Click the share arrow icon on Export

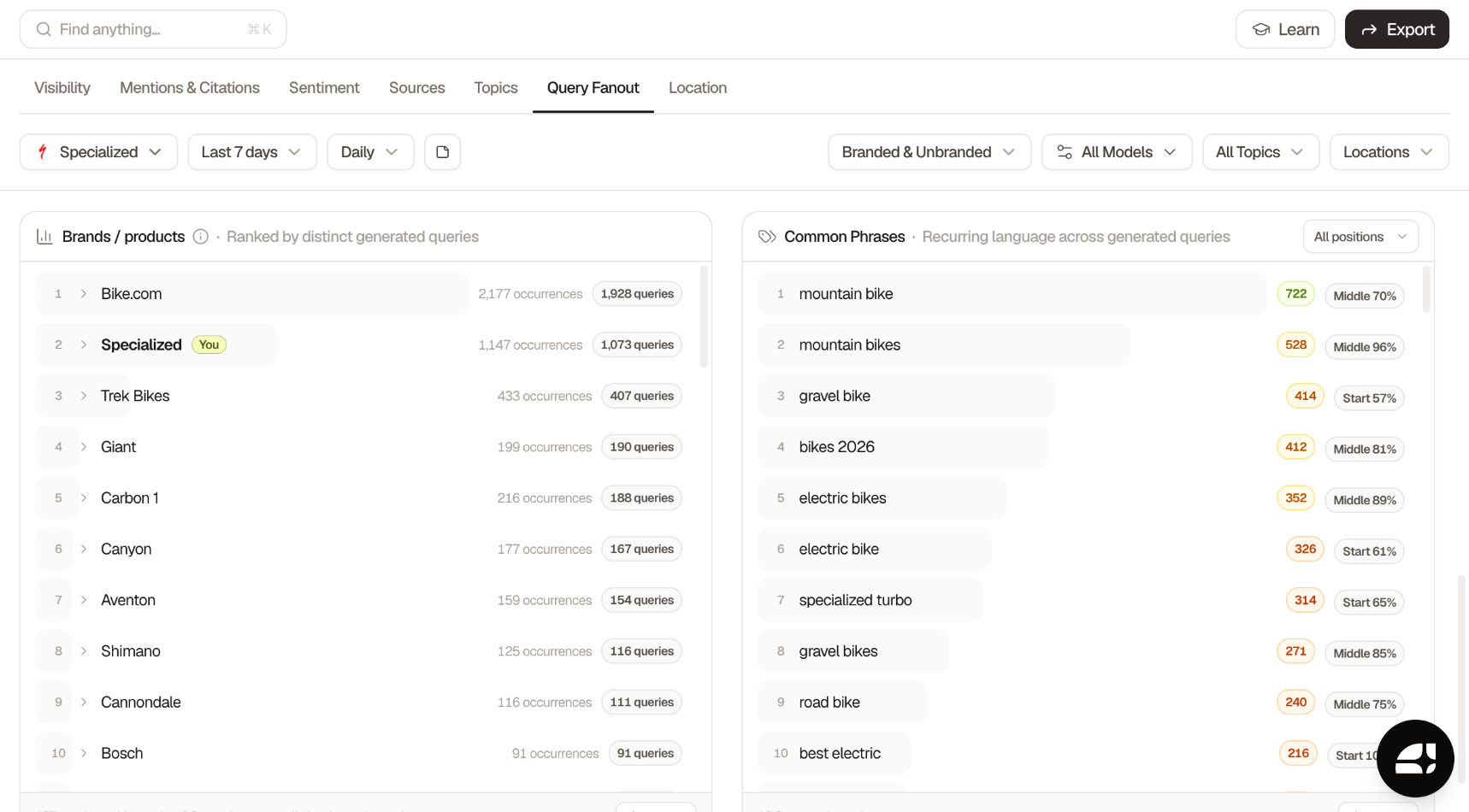click(x=1369, y=30)
